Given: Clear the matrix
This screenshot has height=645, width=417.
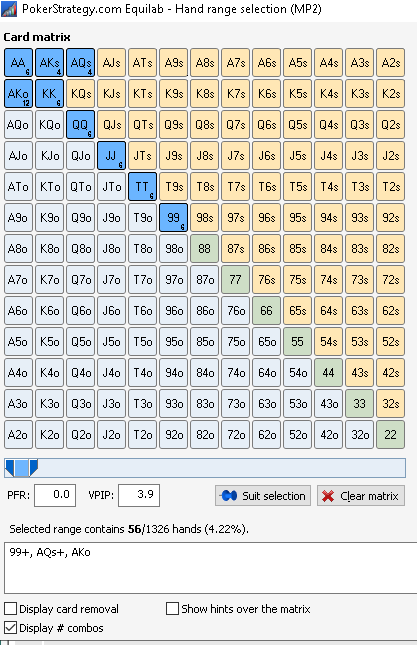Looking at the screenshot, I should [361, 496].
